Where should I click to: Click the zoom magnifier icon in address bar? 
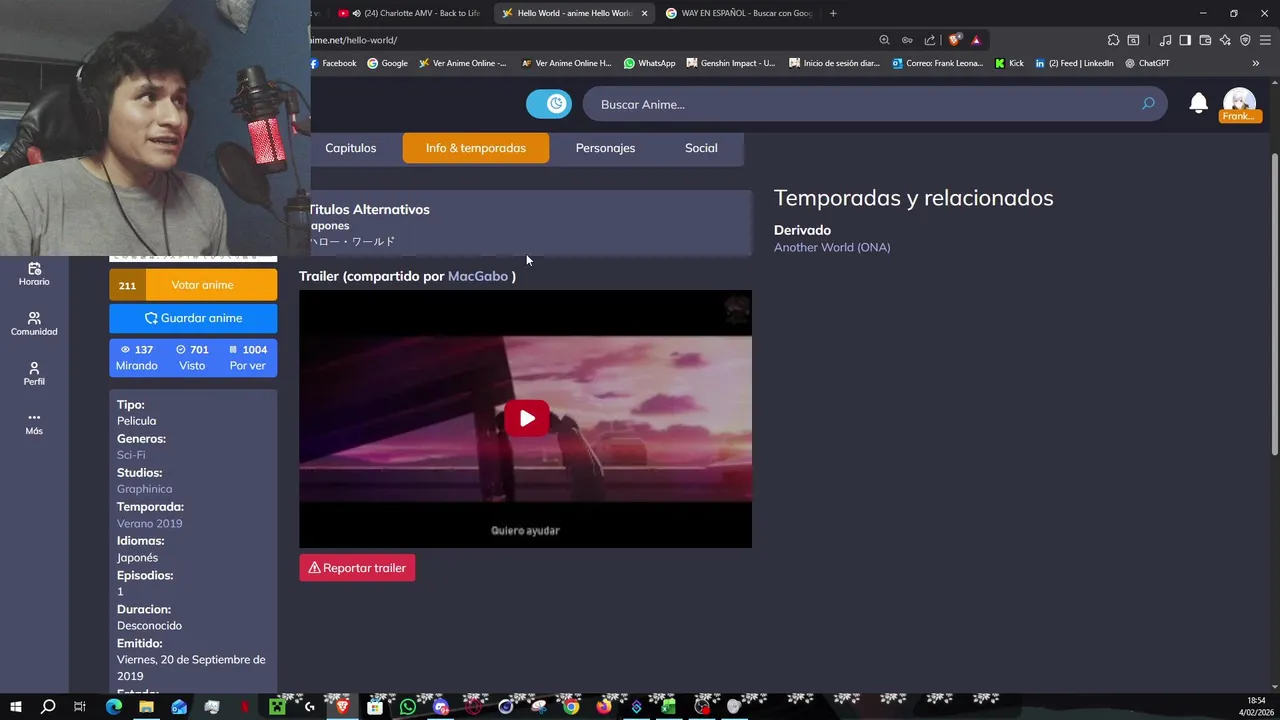pos(884,40)
